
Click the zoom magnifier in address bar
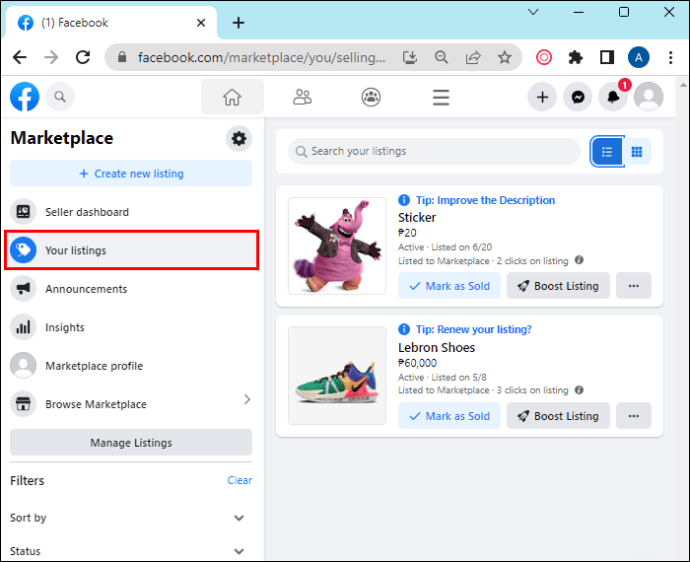[441, 57]
